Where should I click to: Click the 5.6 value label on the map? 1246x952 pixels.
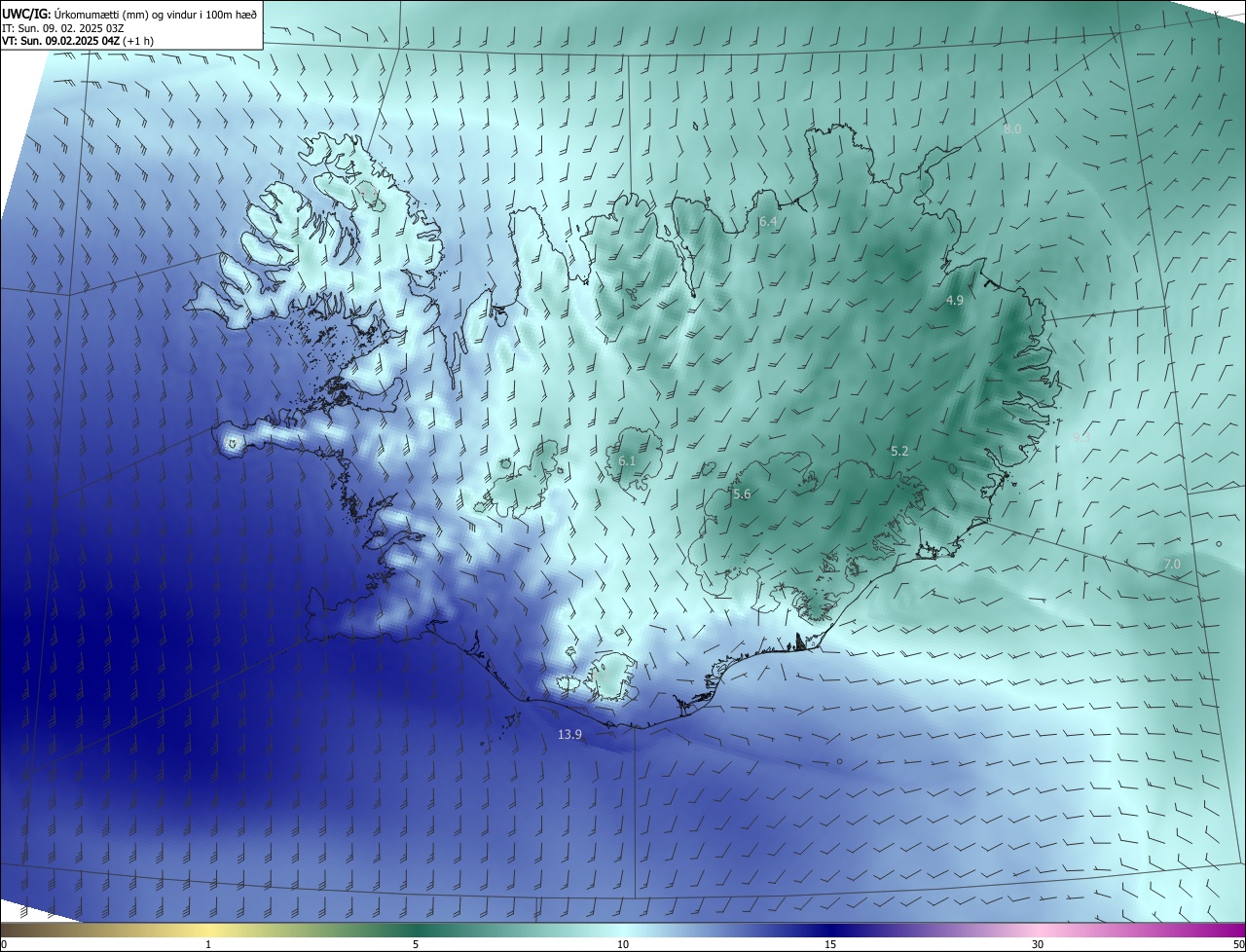(742, 494)
